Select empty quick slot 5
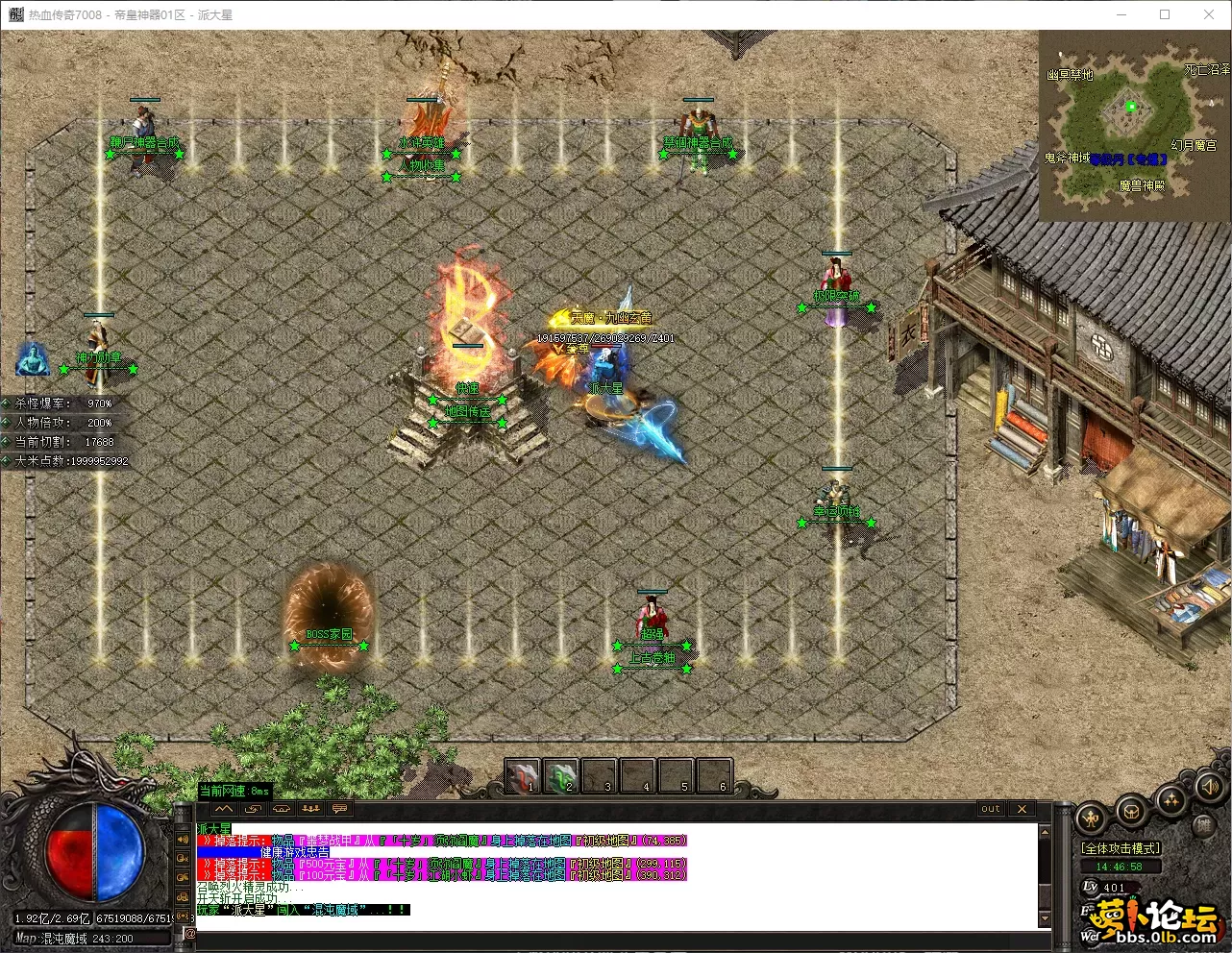Image resolution: width=1232 pixels, height=953 pixels. (677, 775)
